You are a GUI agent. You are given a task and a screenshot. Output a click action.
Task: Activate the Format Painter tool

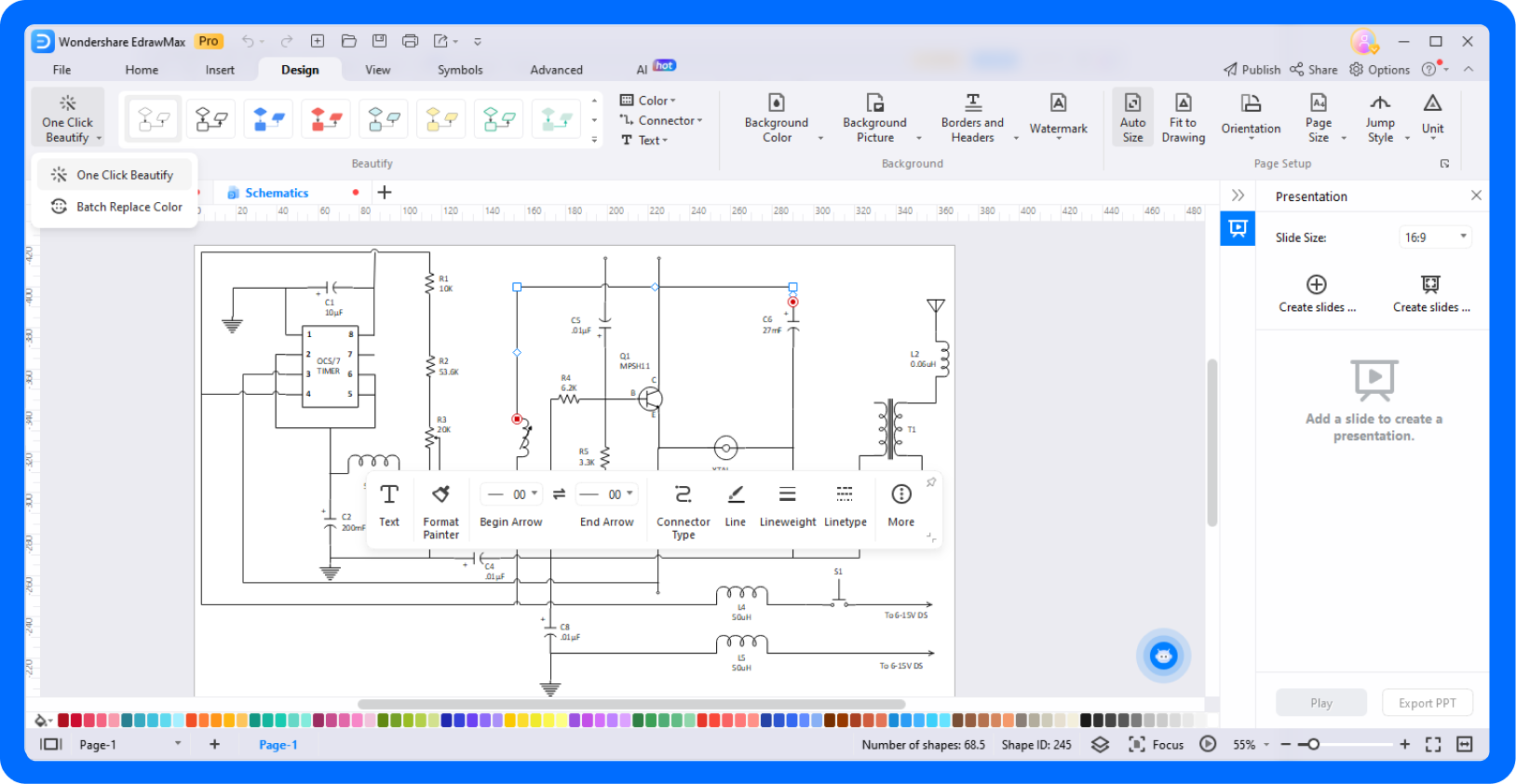pyautogui.click(x=441, y=511)
